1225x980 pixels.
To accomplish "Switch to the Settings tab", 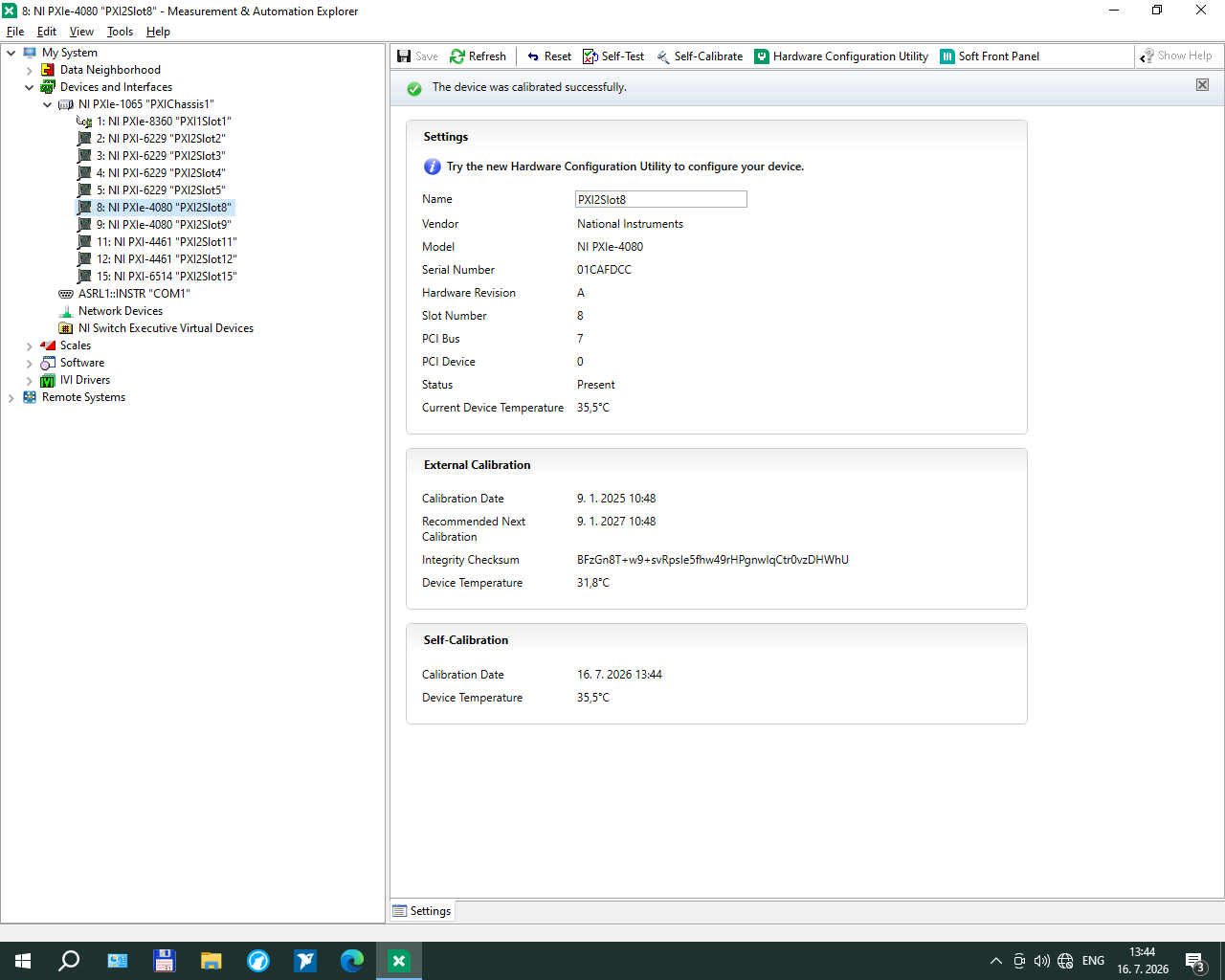I will (422, 911).
